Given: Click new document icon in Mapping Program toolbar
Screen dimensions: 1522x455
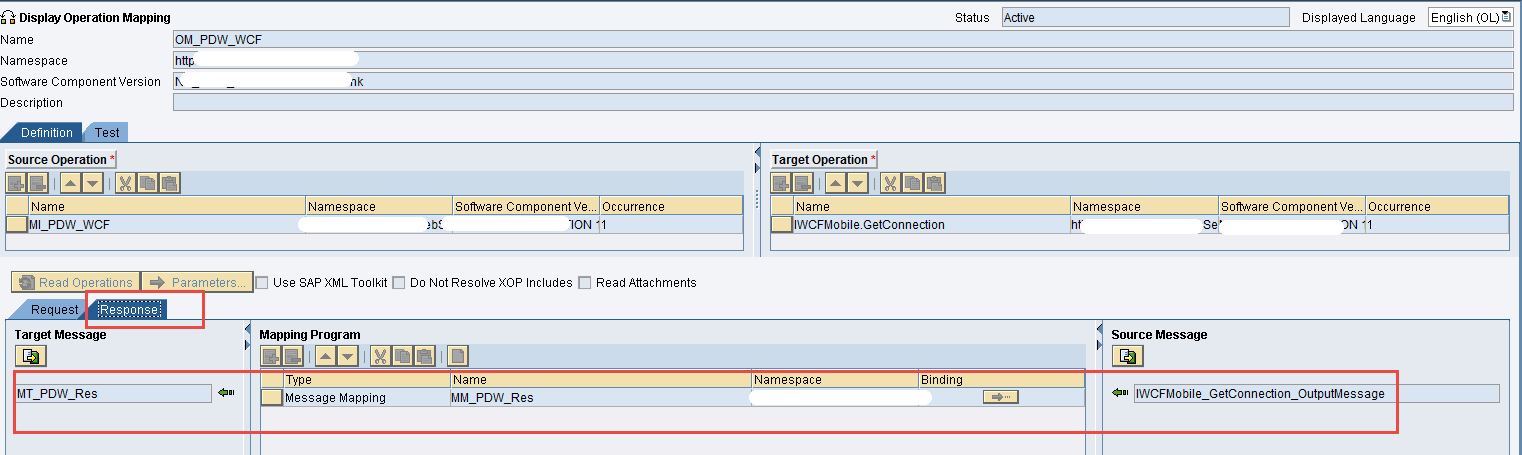Looking at the screenshot, I should pyautogui.click(x=457, y=356).
